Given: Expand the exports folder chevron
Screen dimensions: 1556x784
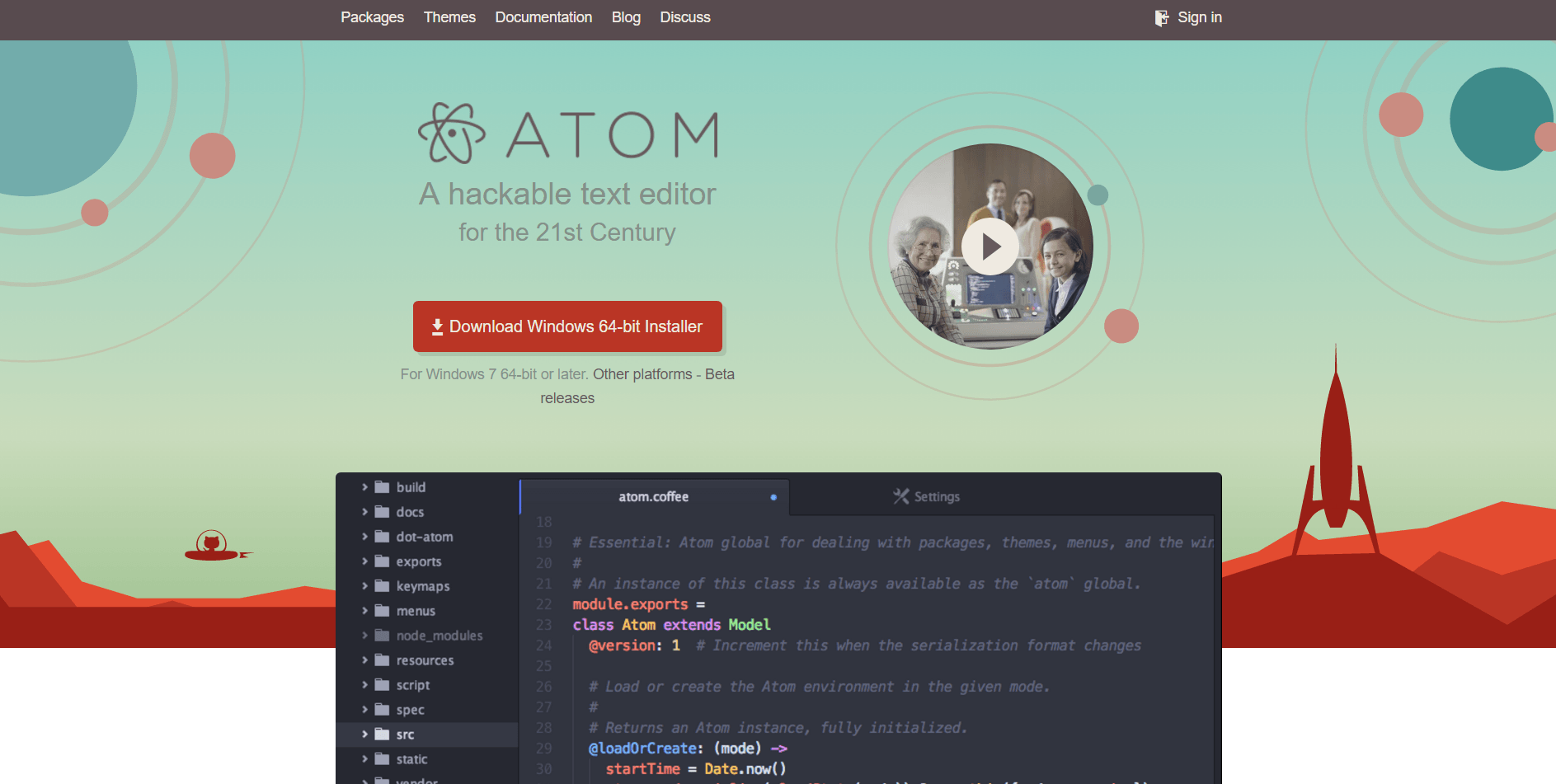Looking at the screenshot, I should pyautogui.click(x=364, y=561).
